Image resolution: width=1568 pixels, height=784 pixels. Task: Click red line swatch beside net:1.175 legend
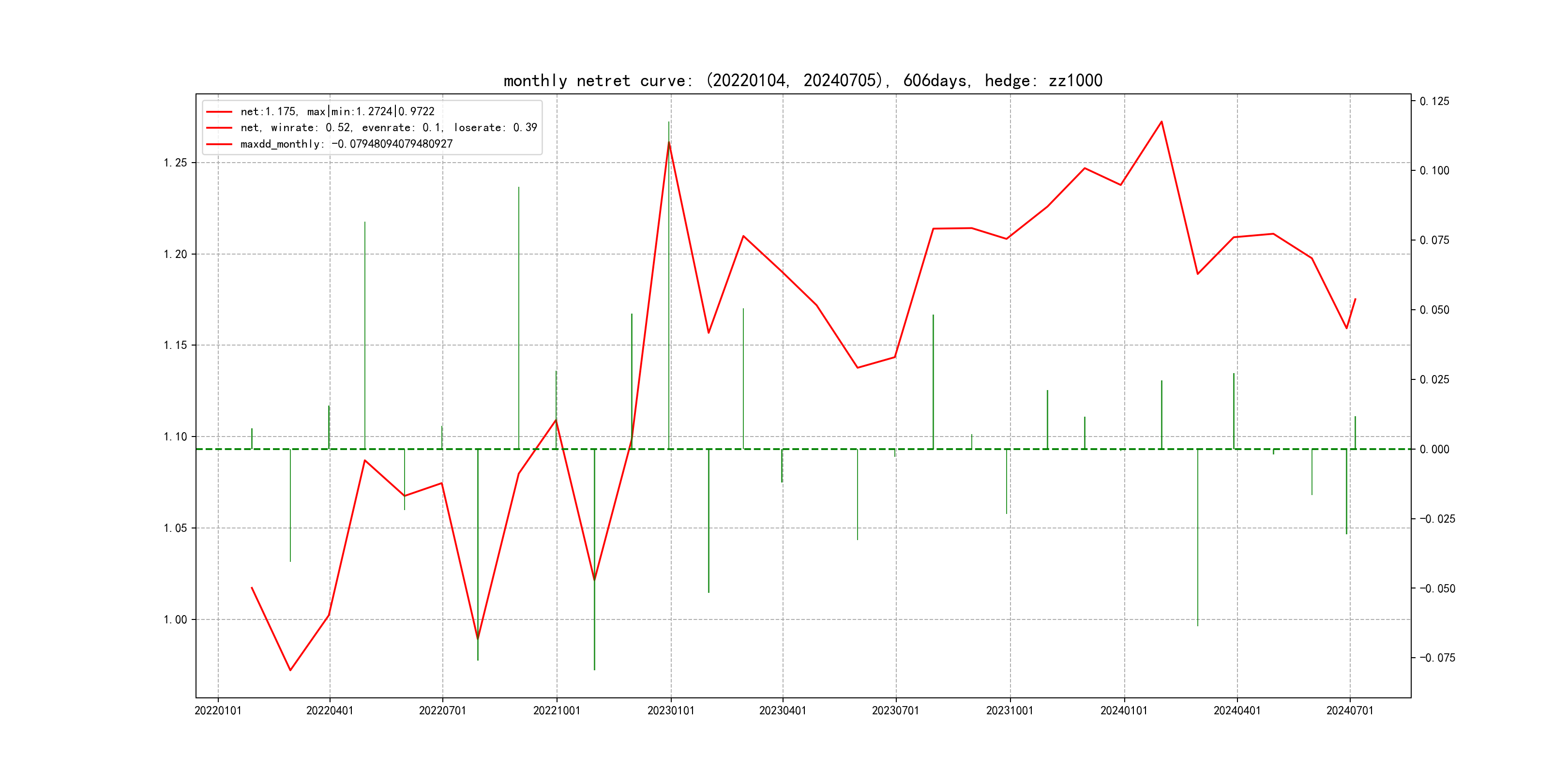219,112
